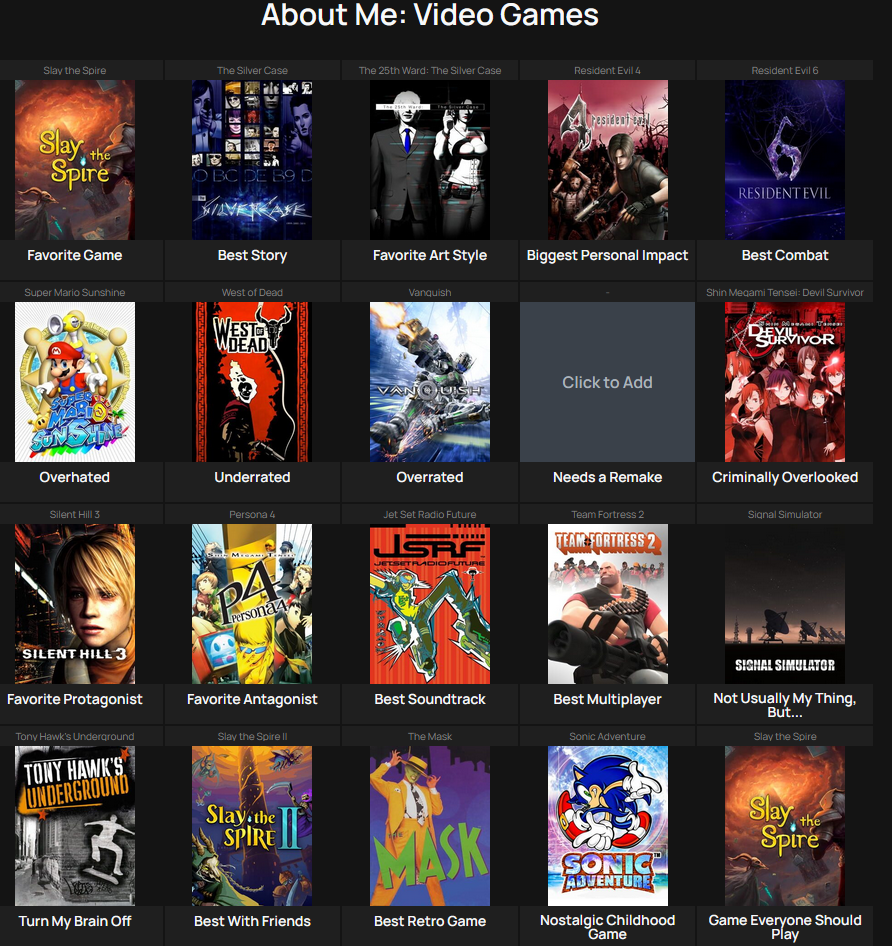Select The 25th Ward cover image

[x=430, y=160]
